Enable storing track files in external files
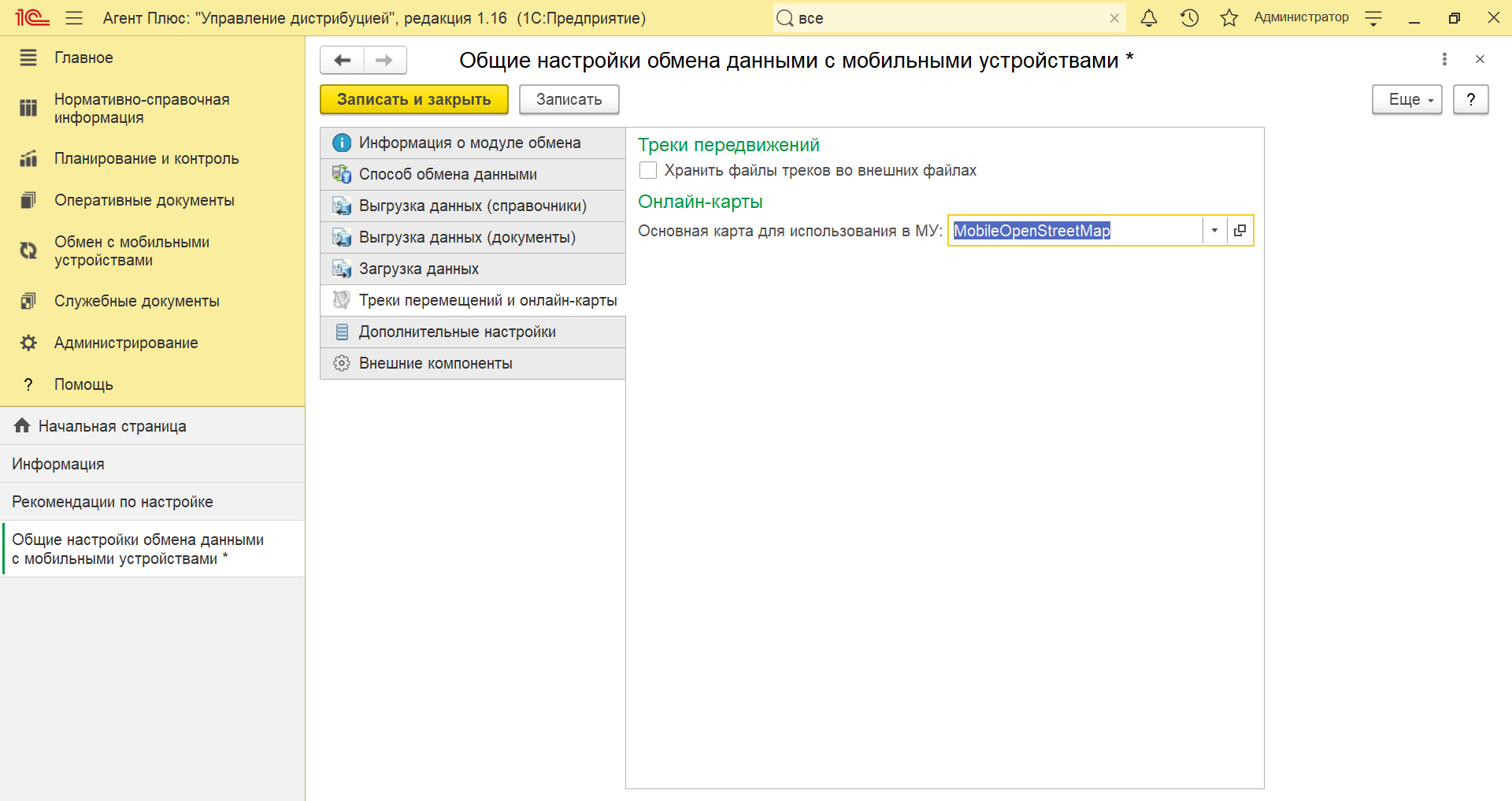 tap(648, 170)
